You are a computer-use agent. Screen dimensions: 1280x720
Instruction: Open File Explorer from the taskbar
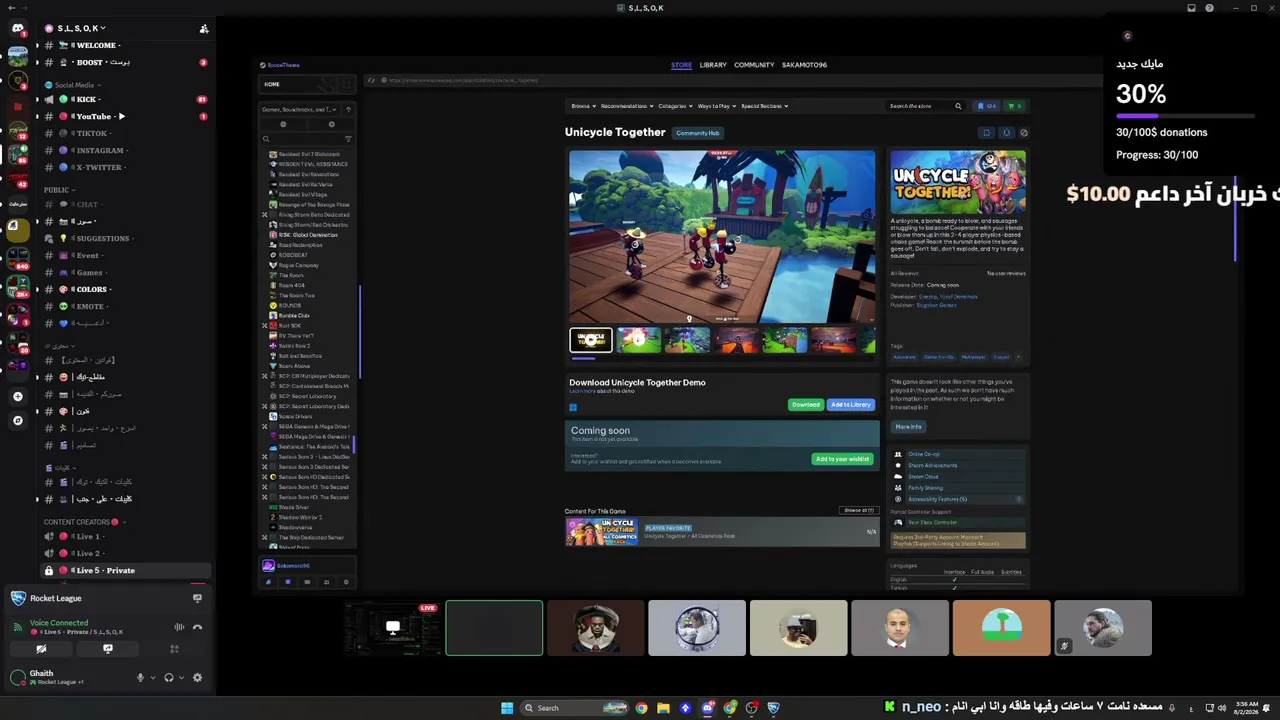[x=662, y=708]
